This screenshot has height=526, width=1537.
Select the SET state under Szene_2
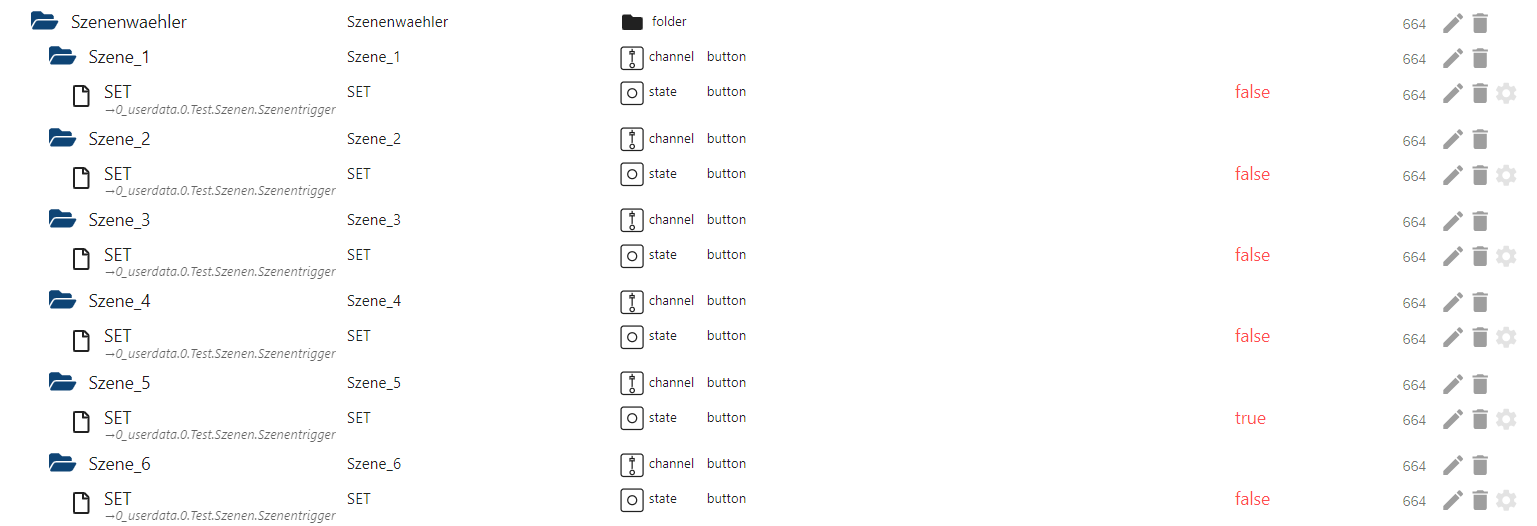[x=118, y=173]
